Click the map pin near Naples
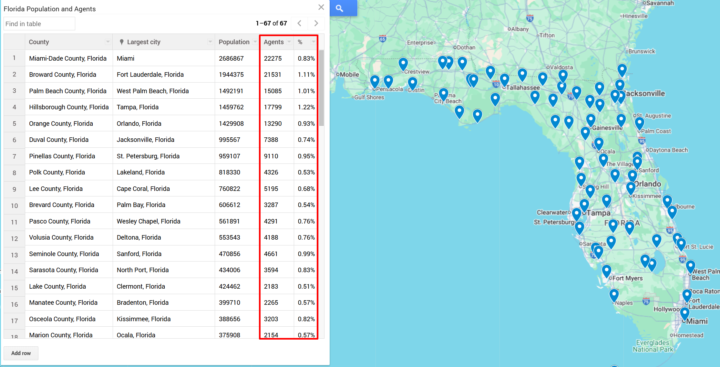The height and width of the screenshot is (367, 720). coord(614,295)
